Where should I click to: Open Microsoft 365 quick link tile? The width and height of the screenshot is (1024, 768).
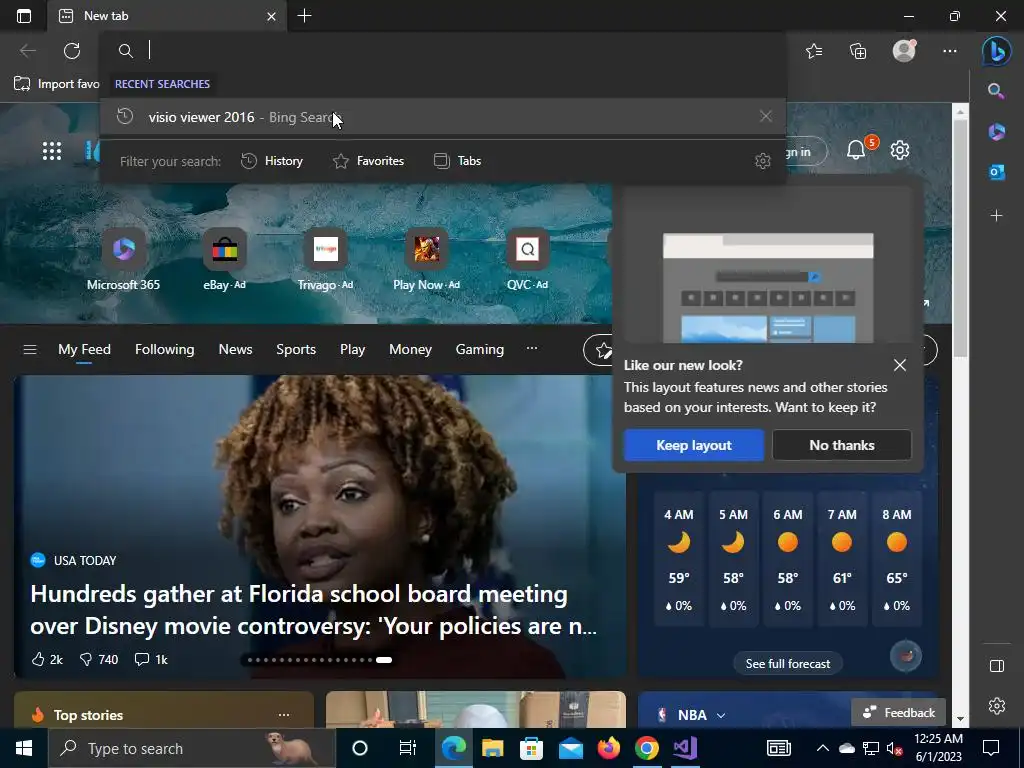(123, 260)
